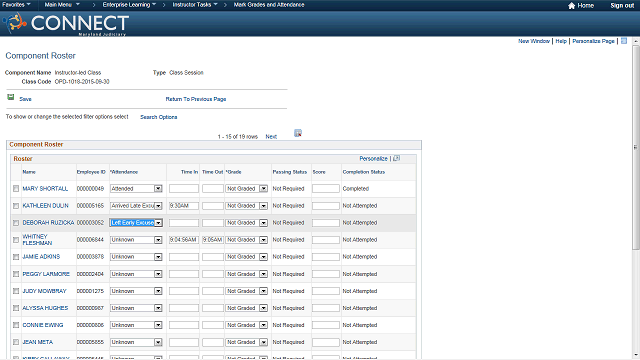Click the Time In field for DEBORAH RUZICKA

click(184, 223)
